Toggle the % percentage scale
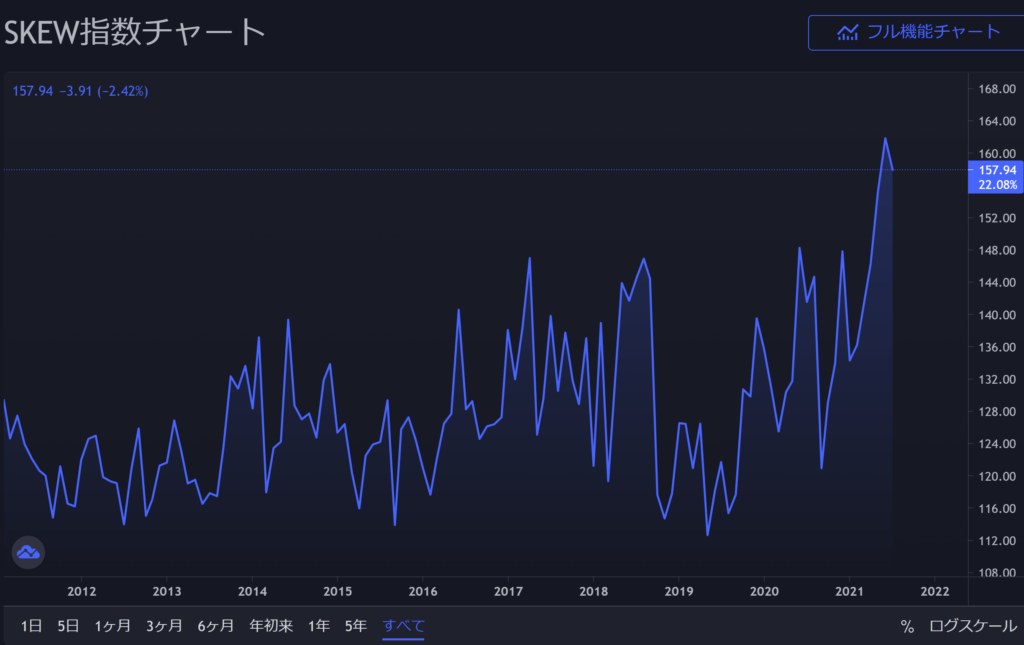 point(907,626)
